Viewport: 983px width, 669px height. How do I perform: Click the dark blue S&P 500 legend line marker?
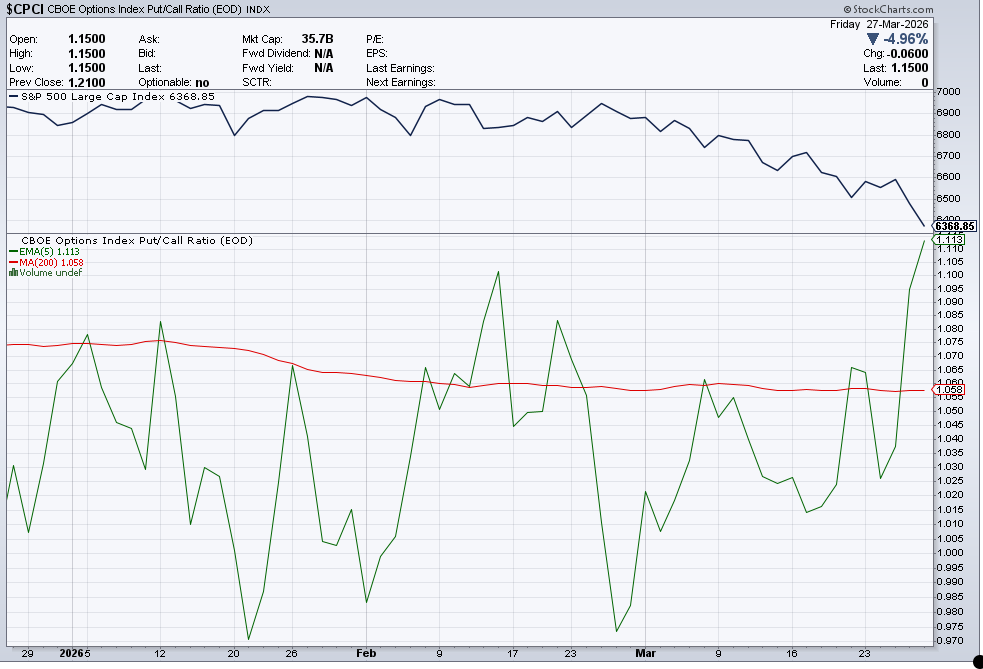click(13, 97)
